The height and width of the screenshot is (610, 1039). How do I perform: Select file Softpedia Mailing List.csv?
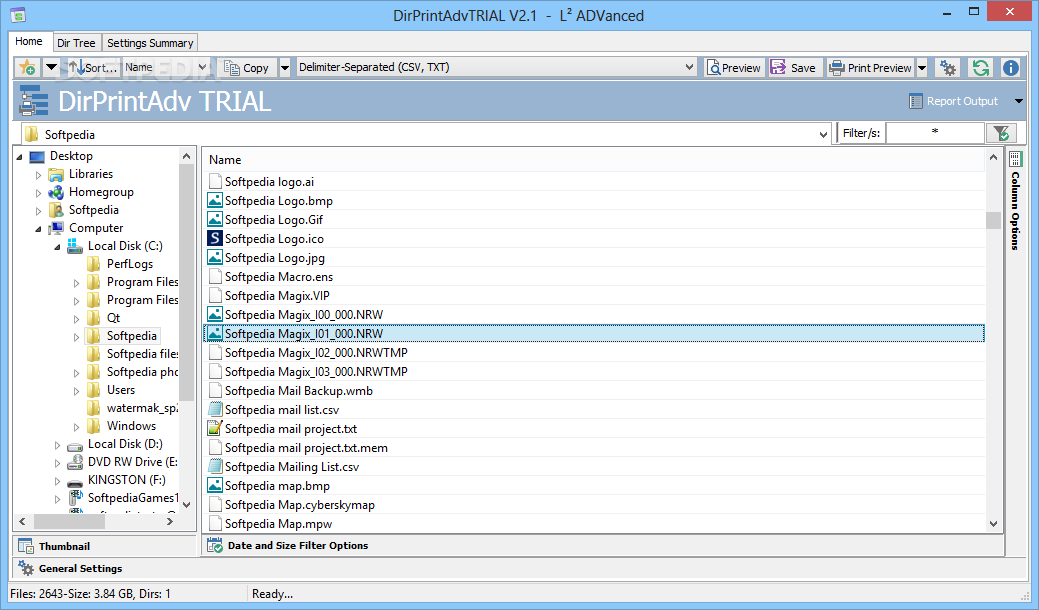pyautogui.click(x=292, y=467)
